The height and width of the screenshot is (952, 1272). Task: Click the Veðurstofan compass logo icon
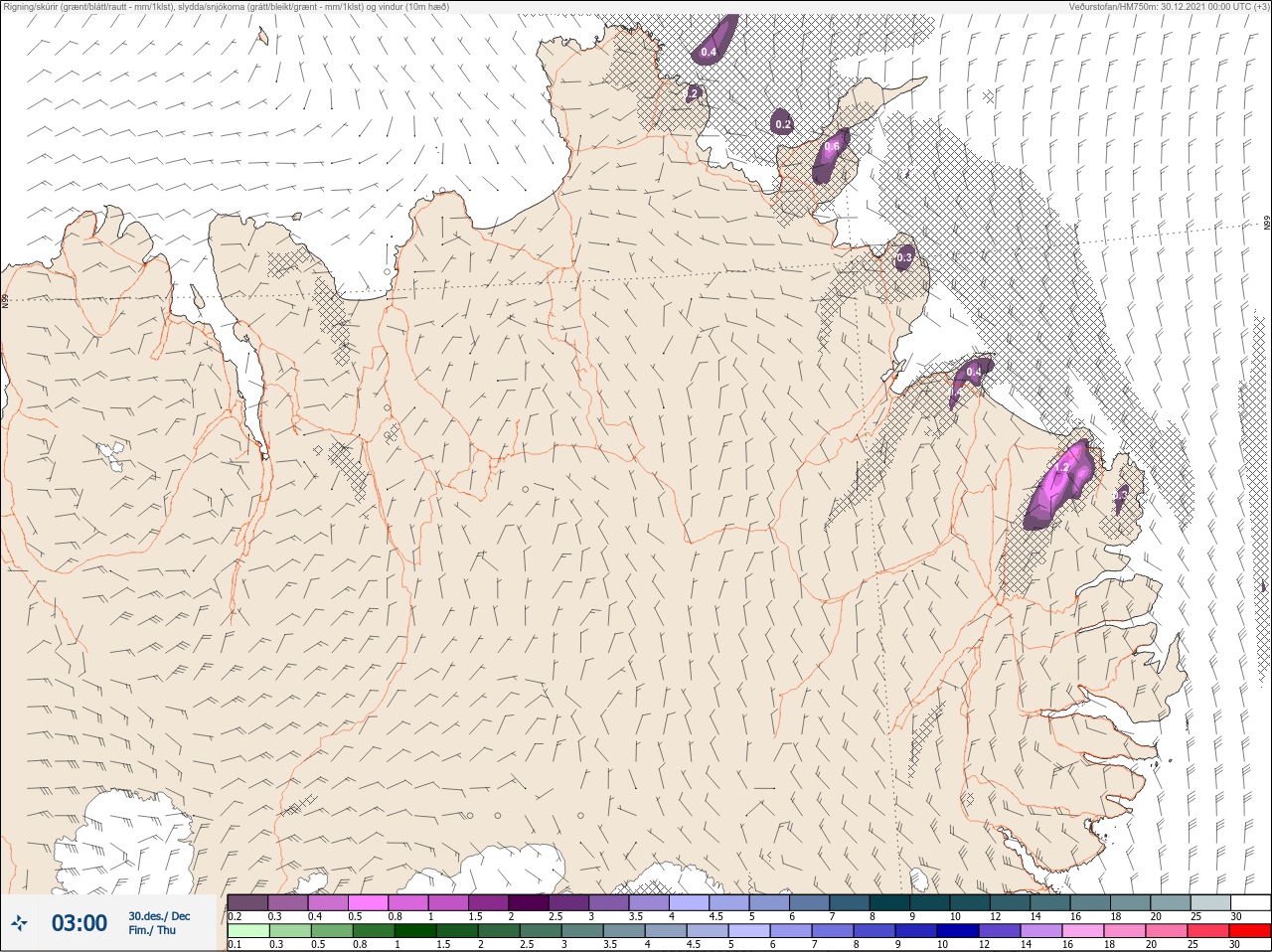(x=20, y=923)
